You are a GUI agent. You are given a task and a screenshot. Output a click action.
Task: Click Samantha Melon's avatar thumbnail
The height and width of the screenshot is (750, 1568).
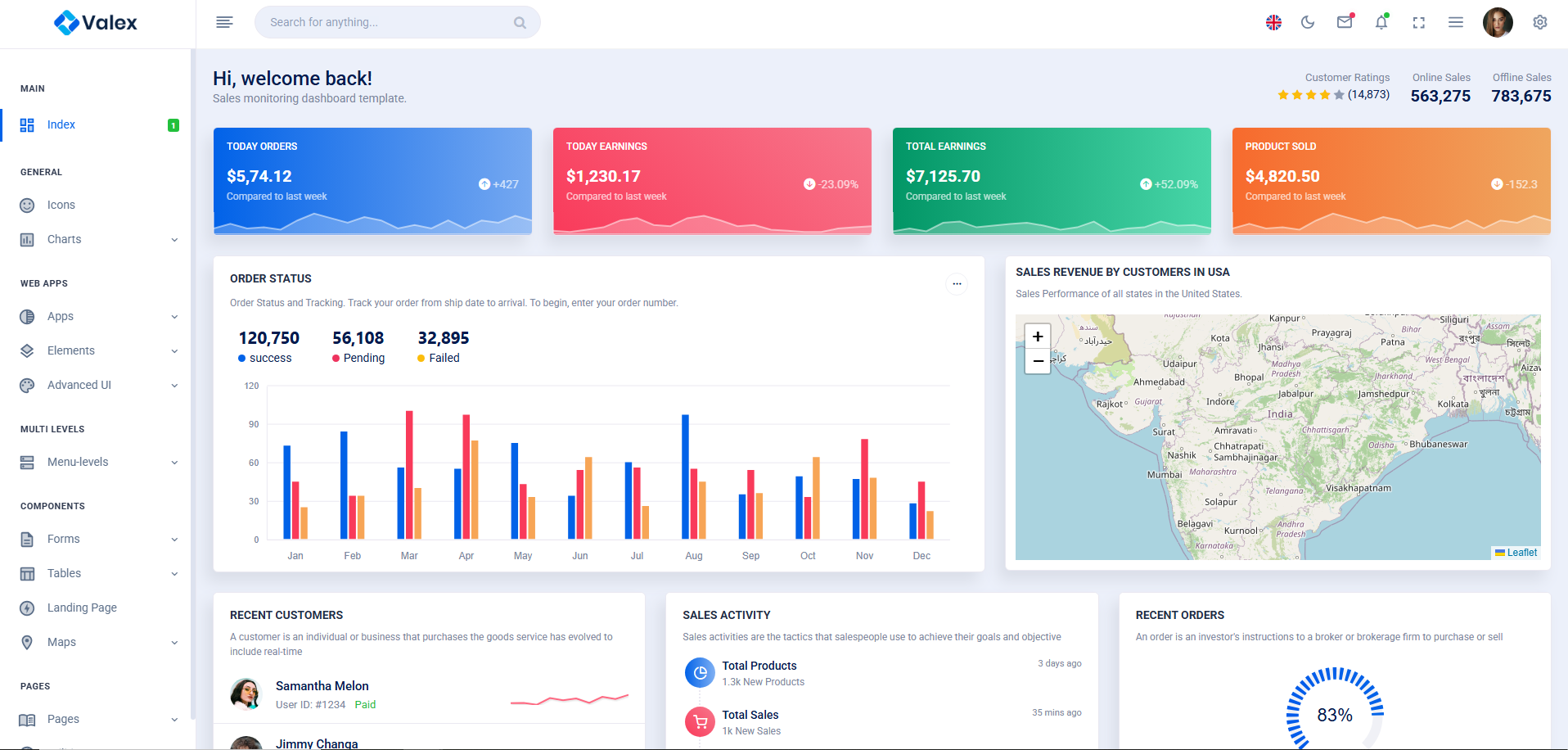pos(246,694)
